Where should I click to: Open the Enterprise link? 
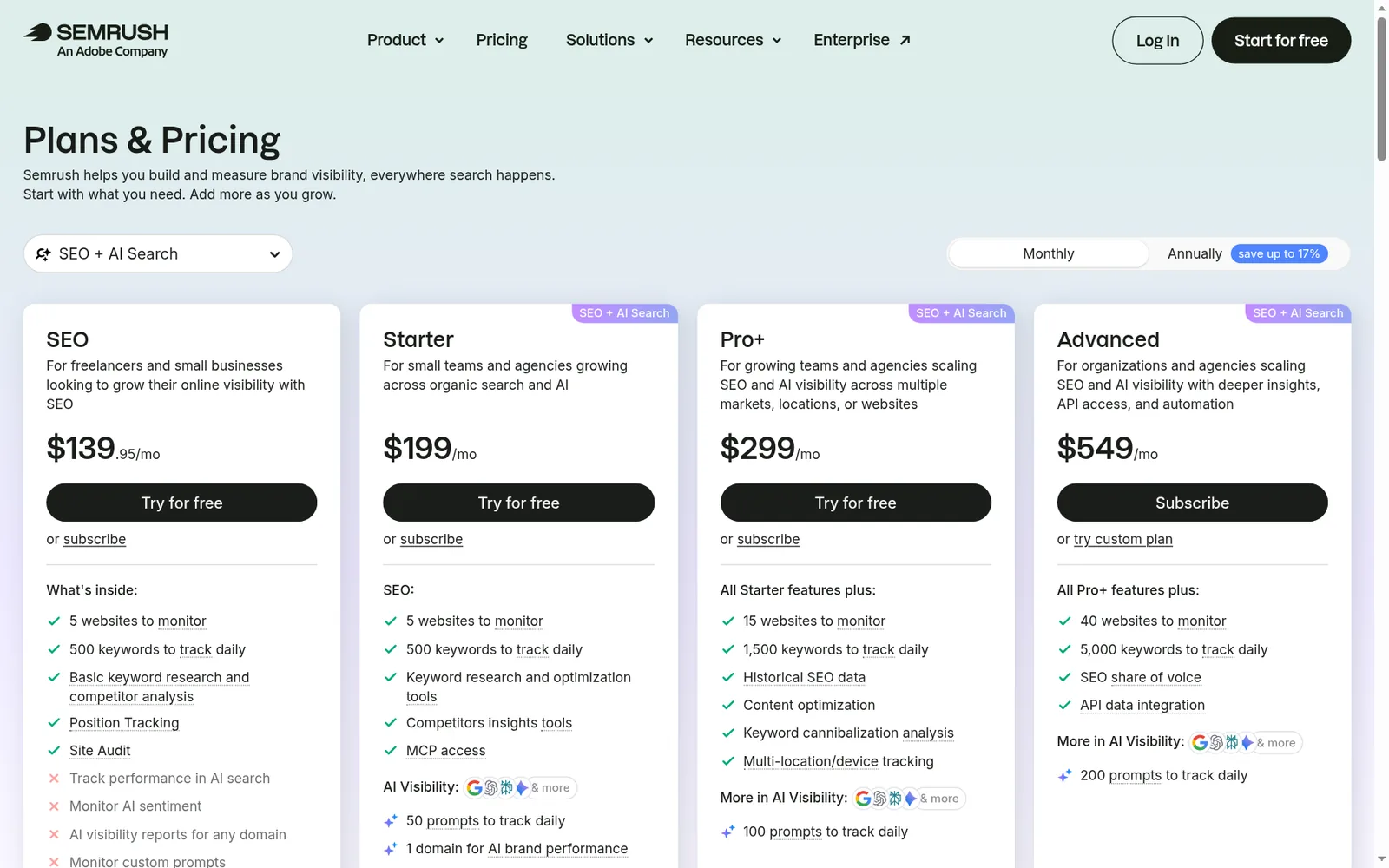point(862,40)
